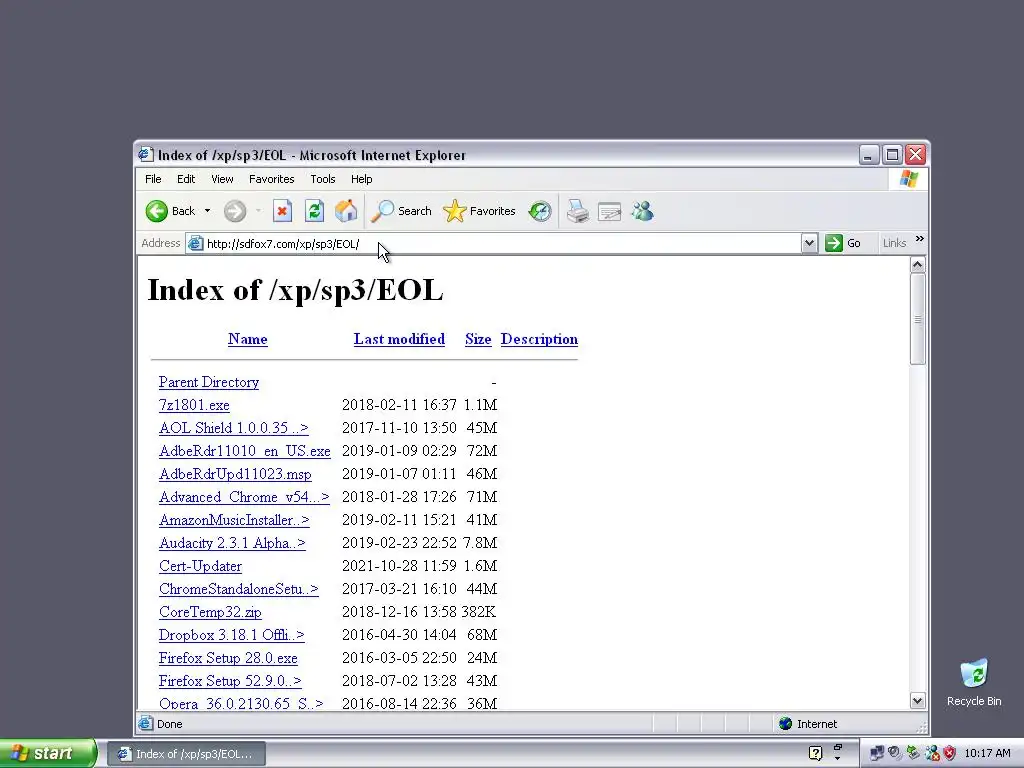The image size is (1024, 768).
Task: Click the Messenger tray icon
Action: pos(931,753)
